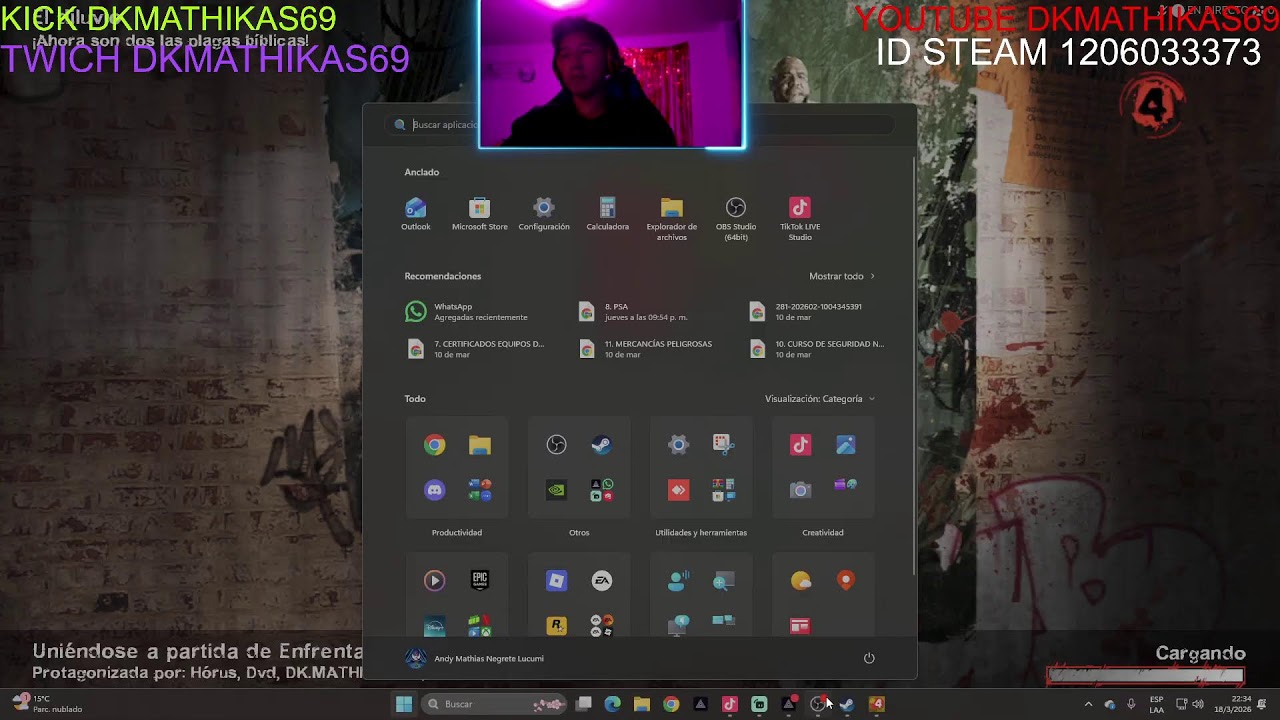Open Snipping Tool in Utilidades category
This screenshot has width=1280, height=720.
tap(723, 445)
